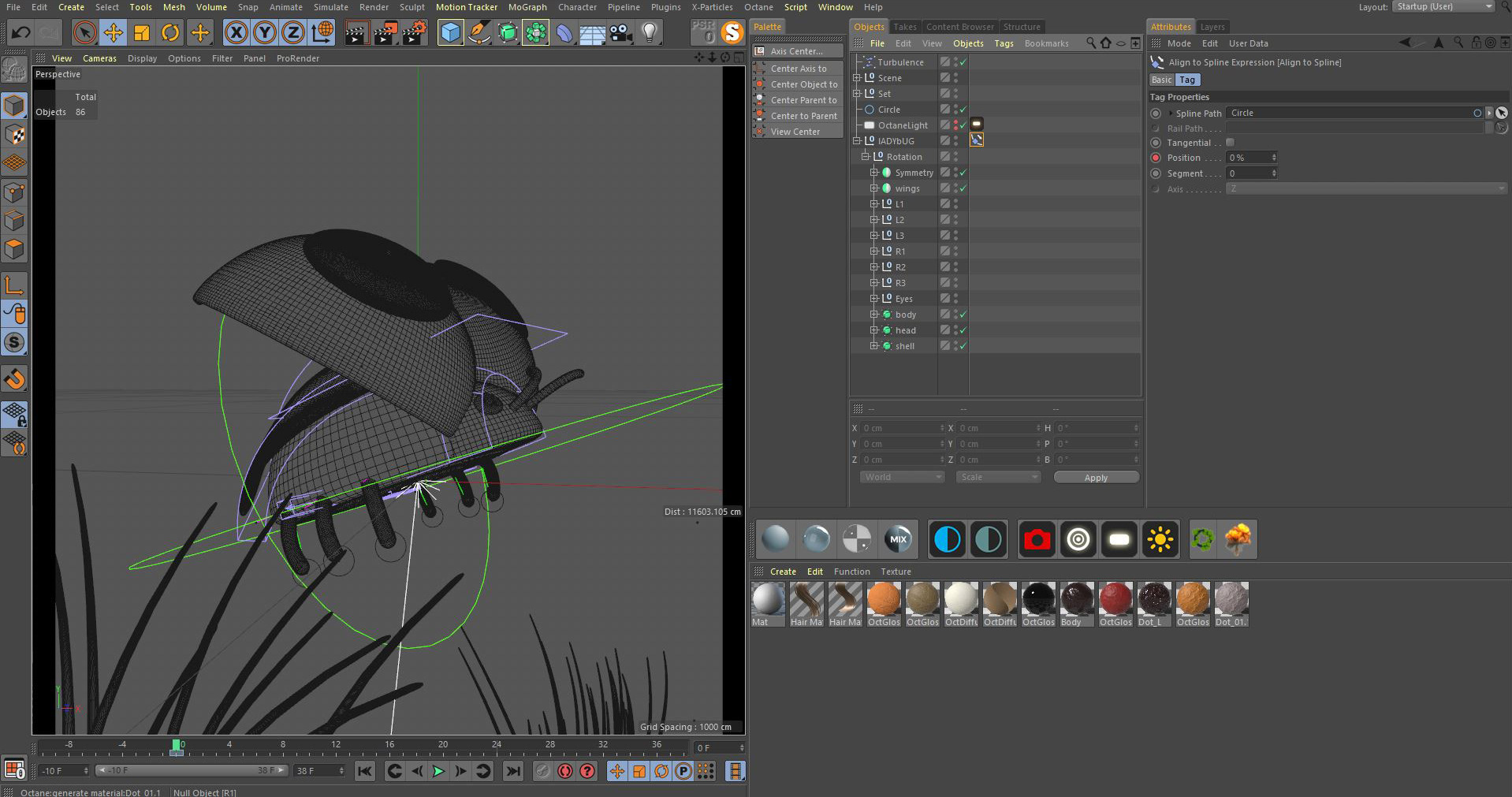Open the MoGraph menu
Image resolution: width=1512 pixels, height=797 pixels.
coord(527,7)
